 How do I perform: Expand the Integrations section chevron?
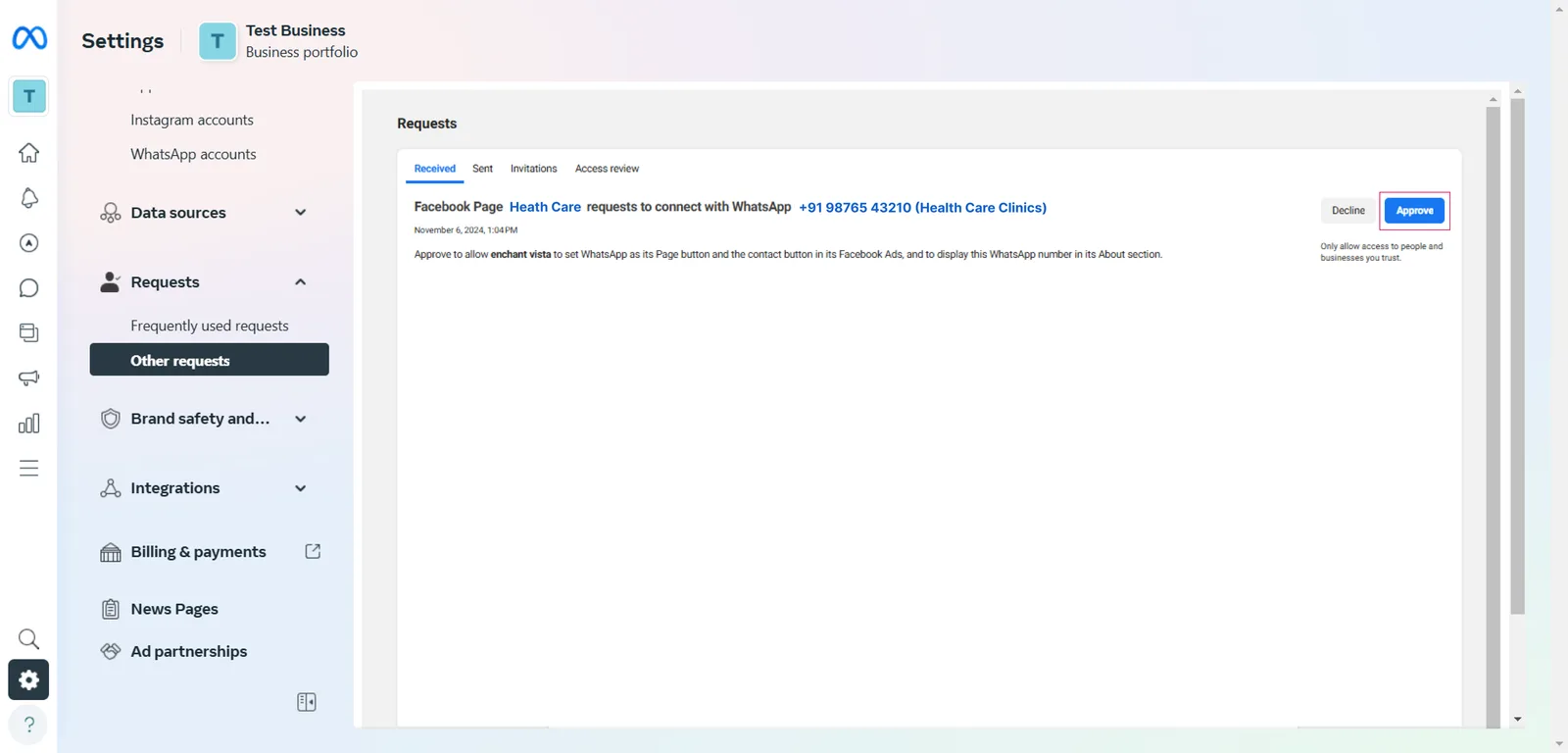tap(301, 488)
